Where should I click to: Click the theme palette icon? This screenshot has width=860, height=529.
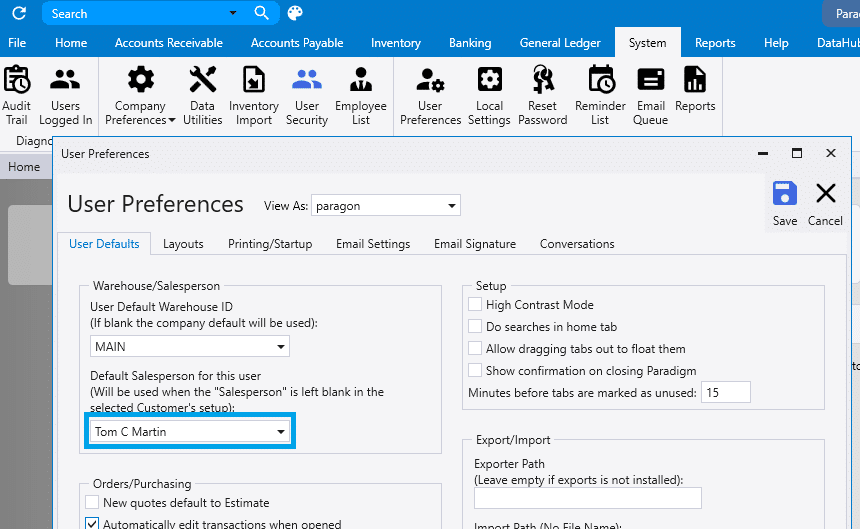[x=294, y=13]
